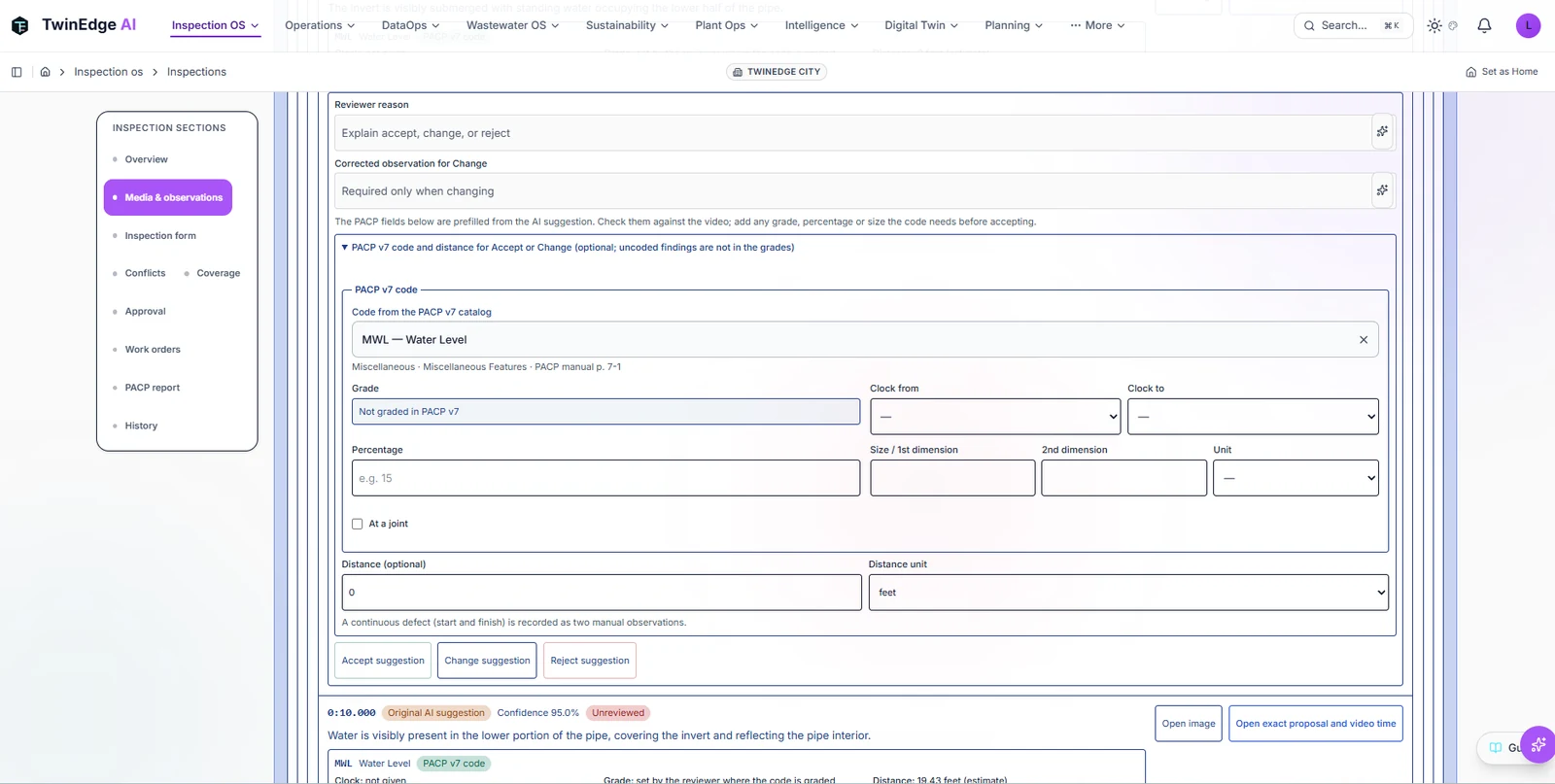Click Set as Home link
Image resolution: width=1555 pixels, height=784 pixels.
pos(1502,72)
